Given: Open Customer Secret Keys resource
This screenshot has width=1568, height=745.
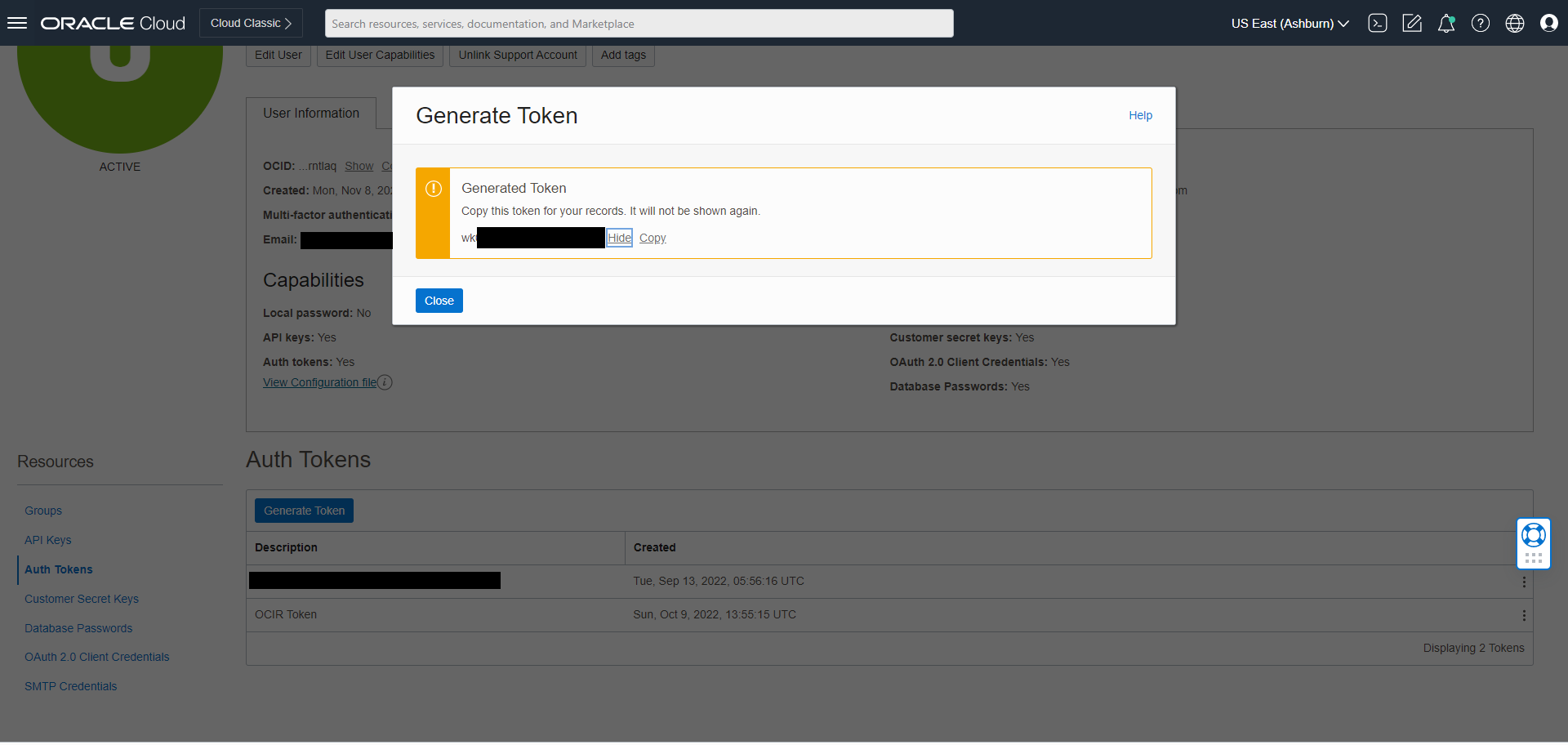Looking at the screenshot, I should tap(82, 599).
